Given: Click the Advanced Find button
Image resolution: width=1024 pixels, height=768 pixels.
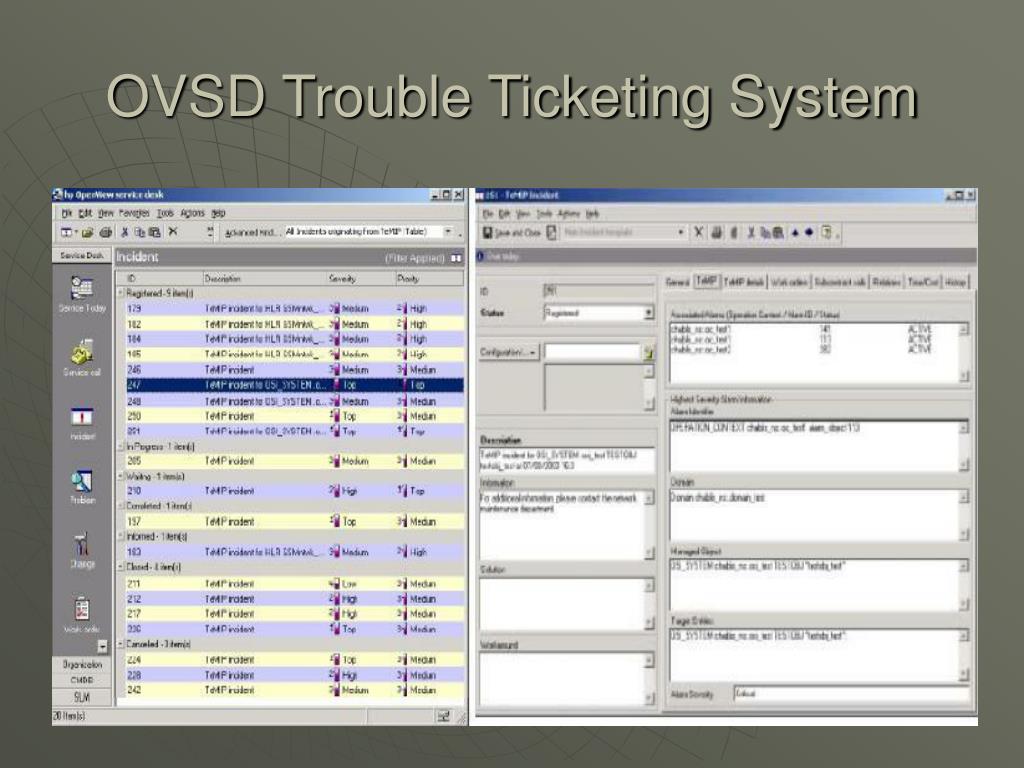Looking at the screenshot, I should [251, 232].
